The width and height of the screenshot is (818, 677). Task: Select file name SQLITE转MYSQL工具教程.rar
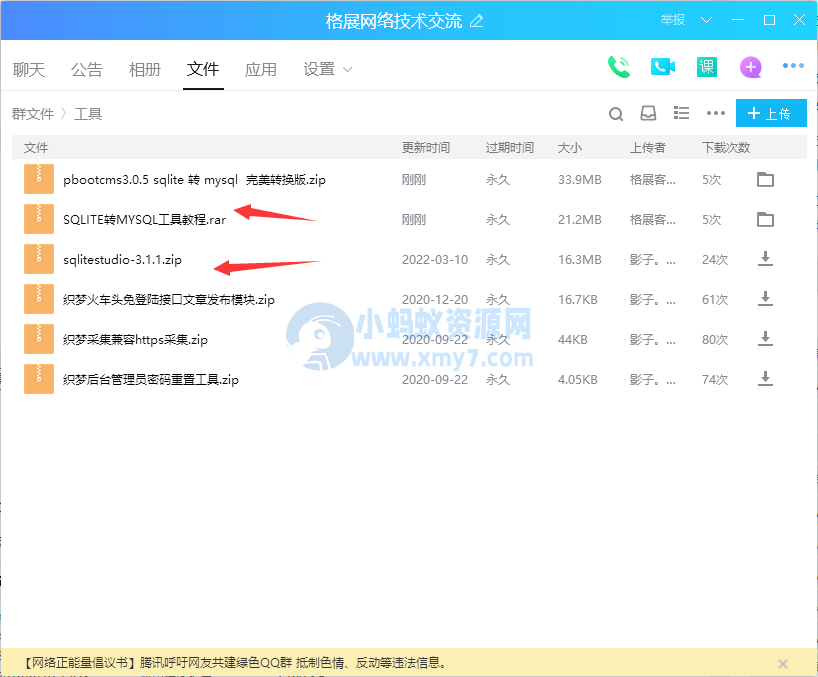tap(145, 220)
